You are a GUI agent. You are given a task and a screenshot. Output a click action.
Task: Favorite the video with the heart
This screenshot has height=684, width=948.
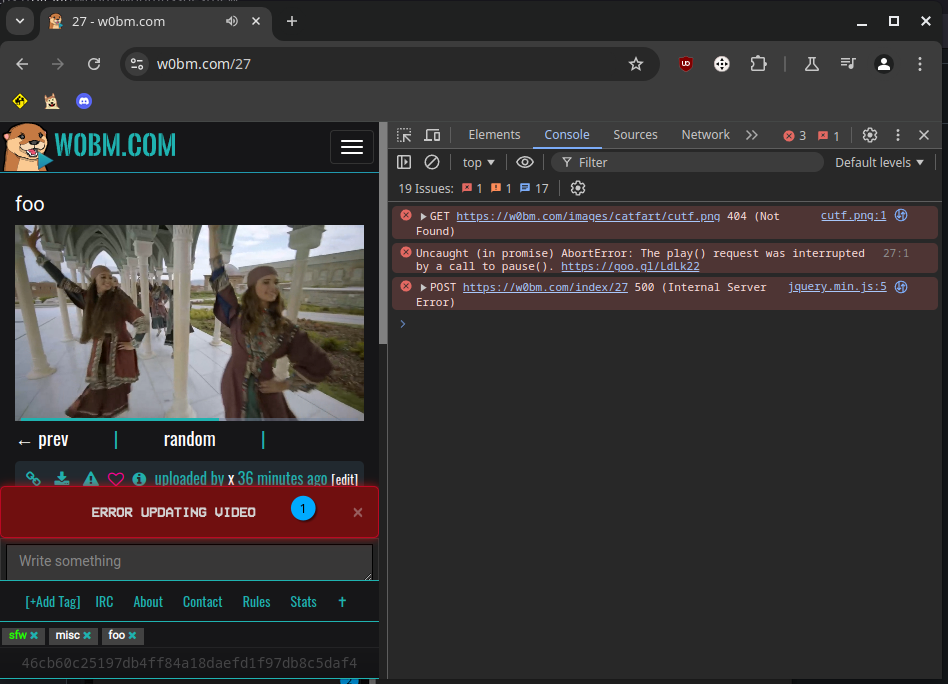click(115, 479)
